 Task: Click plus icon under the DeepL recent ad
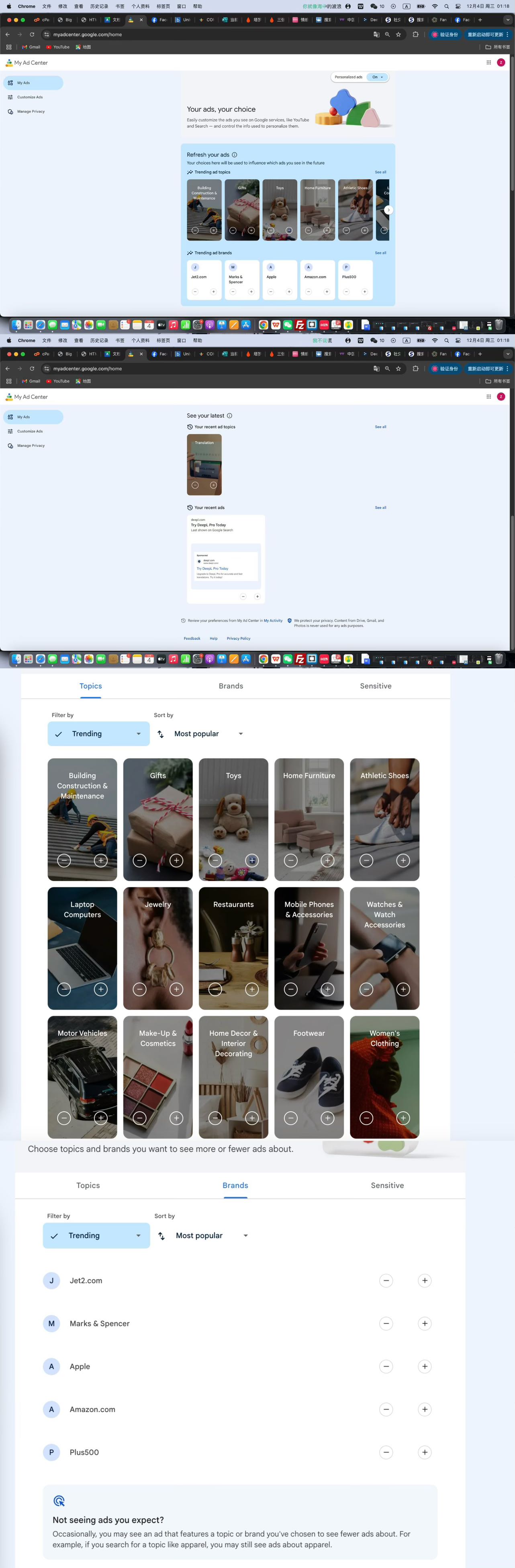point(257,597)
